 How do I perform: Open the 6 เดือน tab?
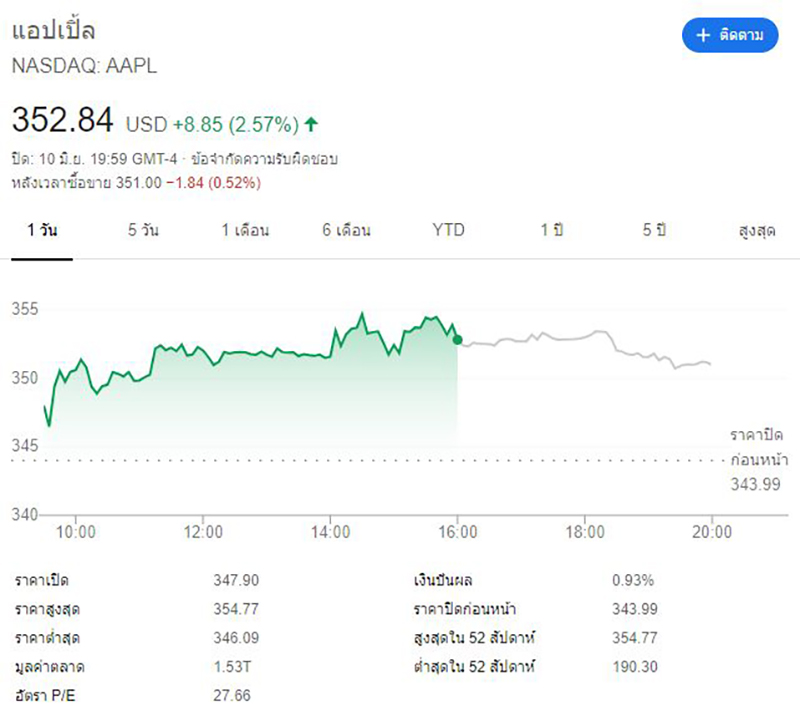(x=347, y=231)
